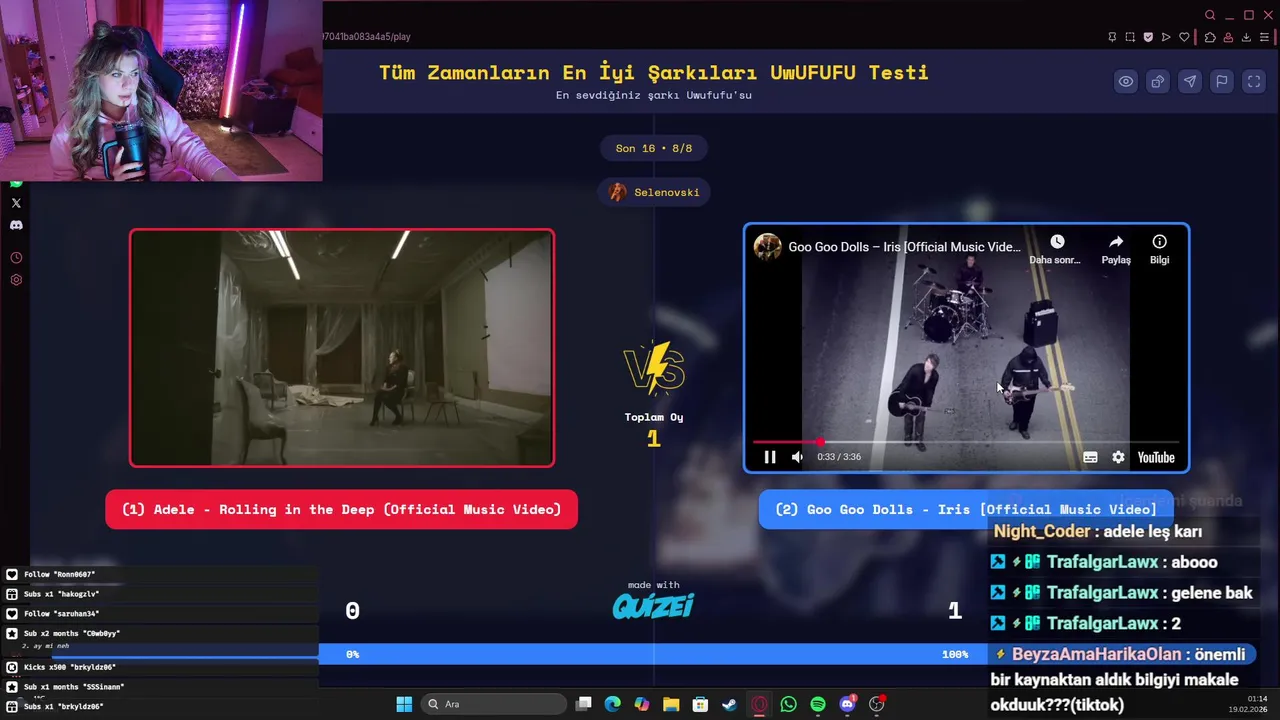Viewport: 1280px width, 720px height.
Task: Toggle YouTube subtitles captions button
Action: [1090, 457]
